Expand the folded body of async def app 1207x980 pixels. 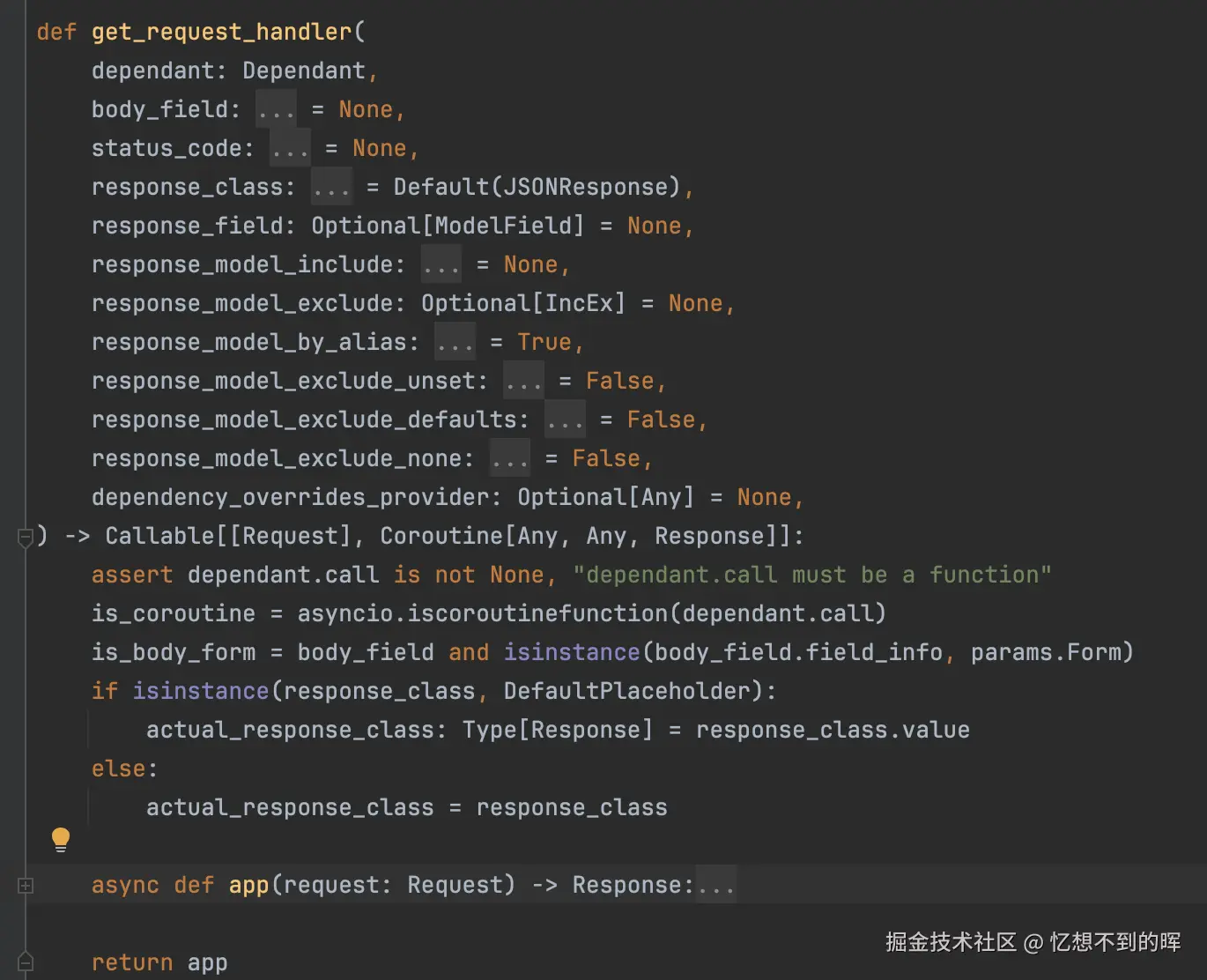click(716, 886)
